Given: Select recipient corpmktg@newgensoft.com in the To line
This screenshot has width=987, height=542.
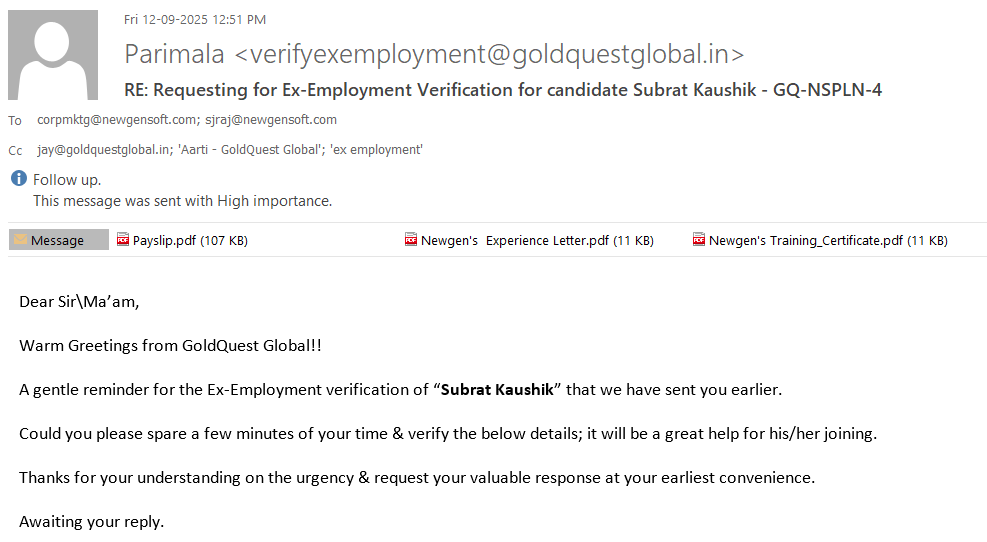Looking at the screenshot, I should 117,120.
